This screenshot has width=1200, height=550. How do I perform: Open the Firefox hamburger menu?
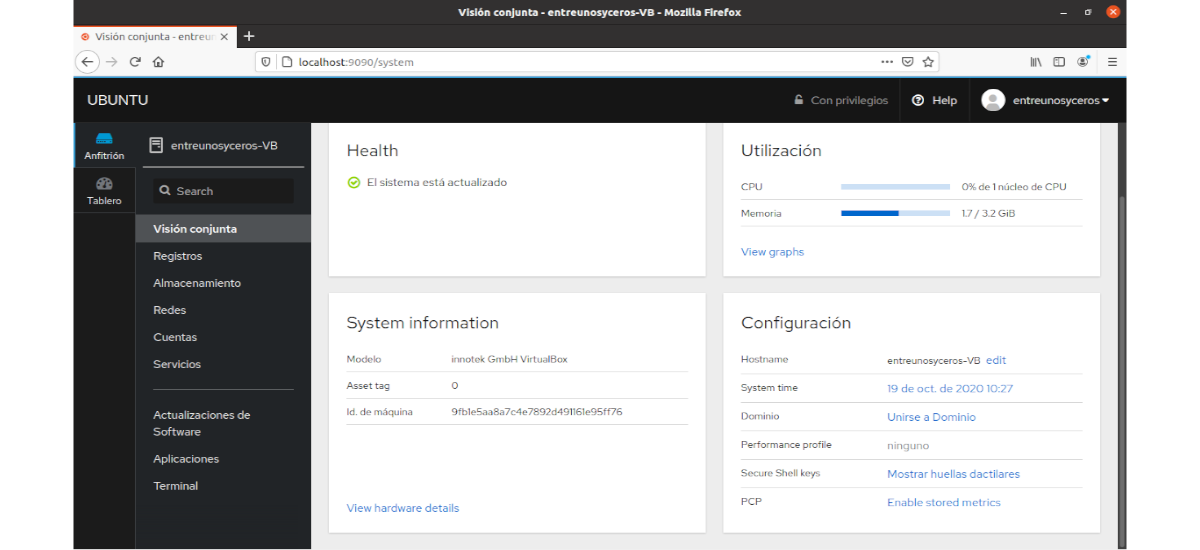coord(1112,62)
